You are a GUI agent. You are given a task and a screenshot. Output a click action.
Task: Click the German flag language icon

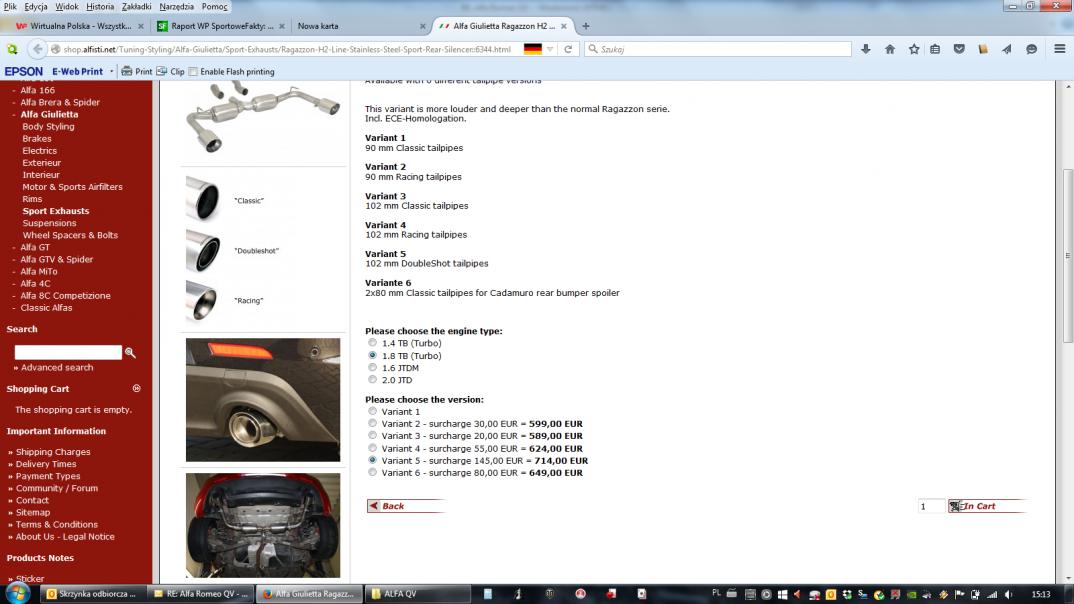pos(533,49)
